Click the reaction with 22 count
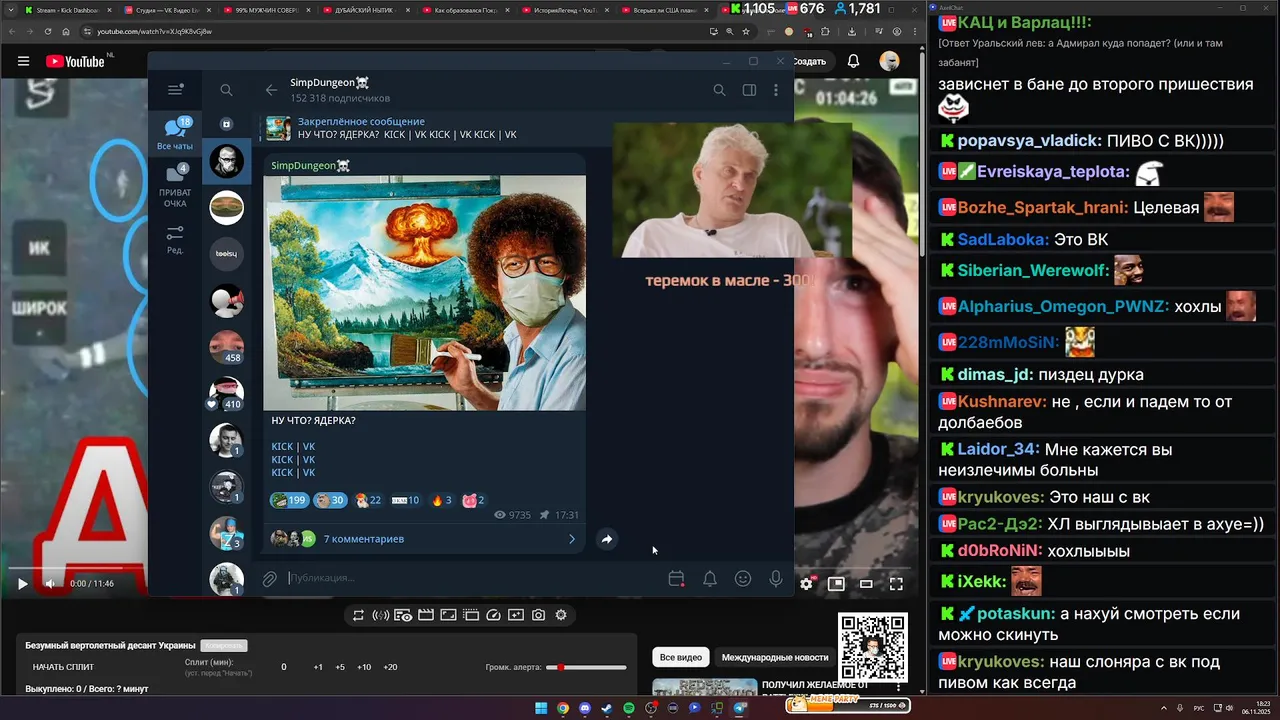Screen dimensions: 1280x720 tap(368, 500)
